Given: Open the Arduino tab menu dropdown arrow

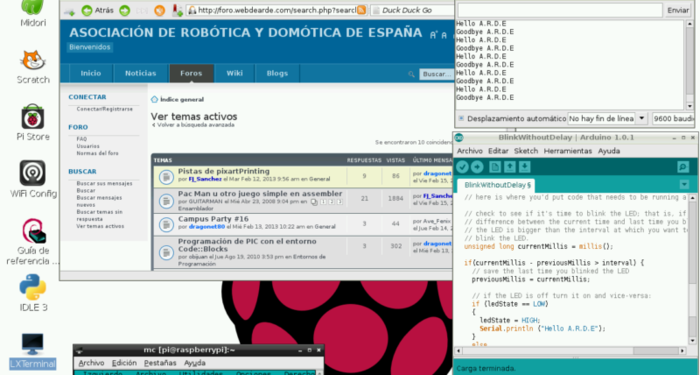Looking at the screenshot, I should tap(684, 185).
